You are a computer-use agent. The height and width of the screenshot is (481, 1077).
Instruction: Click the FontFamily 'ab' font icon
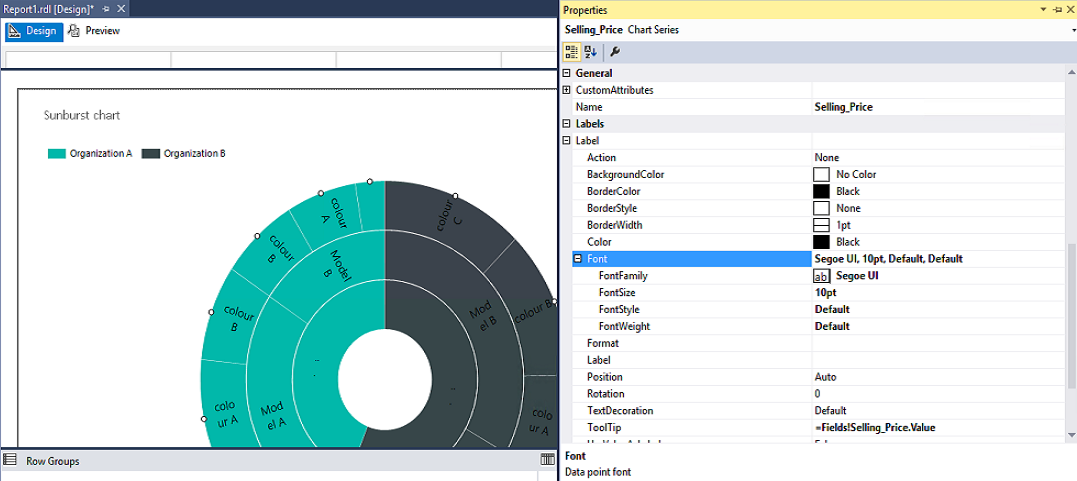(x=821, y=276)
